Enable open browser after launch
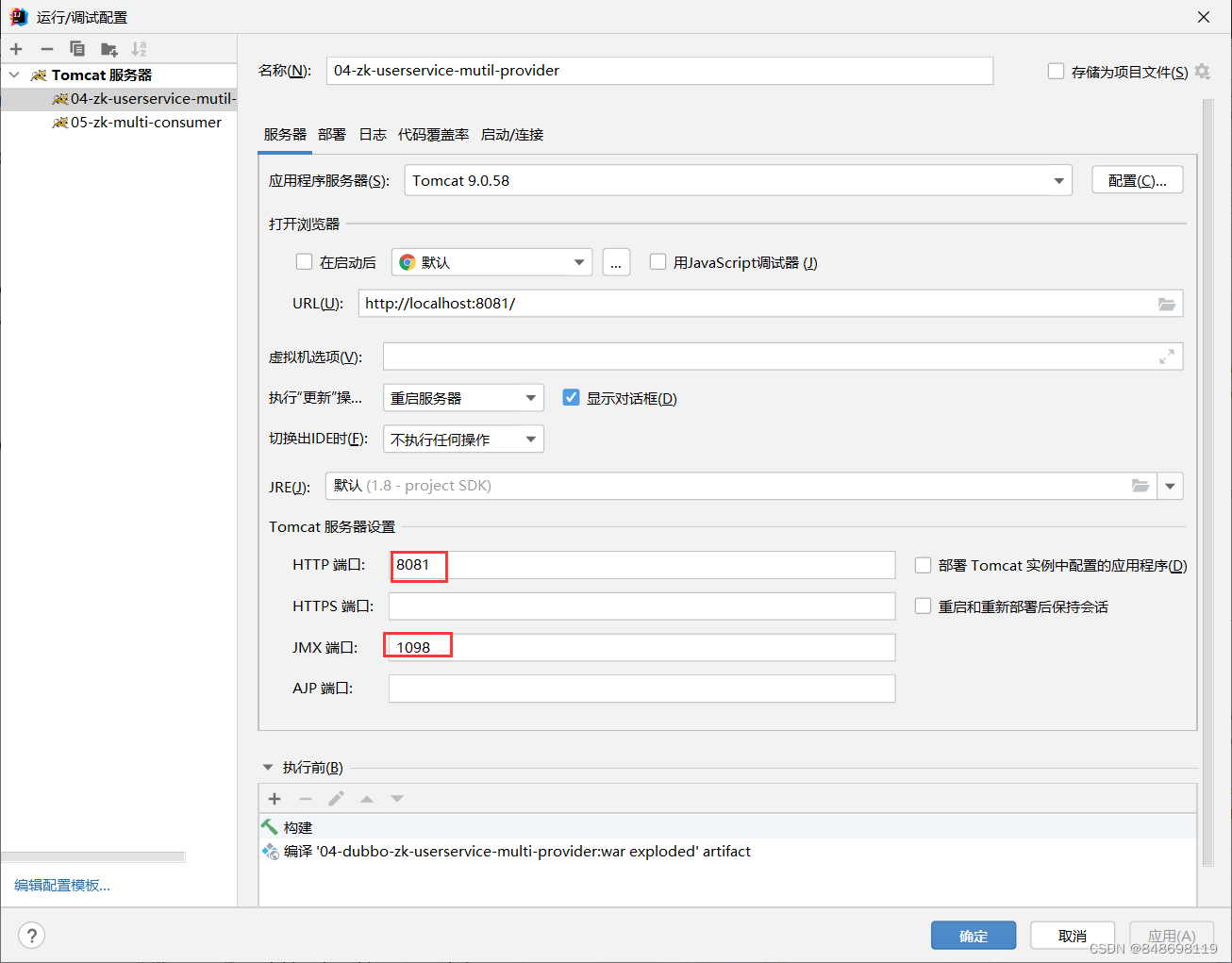 pyautogui.click(x=304, y=262)
